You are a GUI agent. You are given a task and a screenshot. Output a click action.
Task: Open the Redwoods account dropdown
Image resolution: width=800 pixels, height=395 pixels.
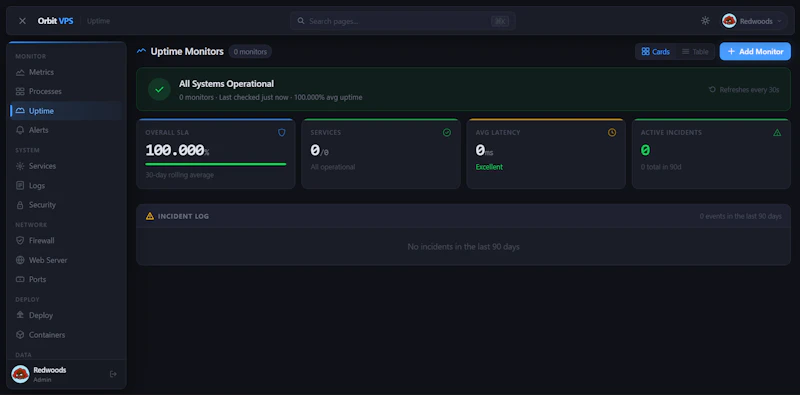click(754, 21)
